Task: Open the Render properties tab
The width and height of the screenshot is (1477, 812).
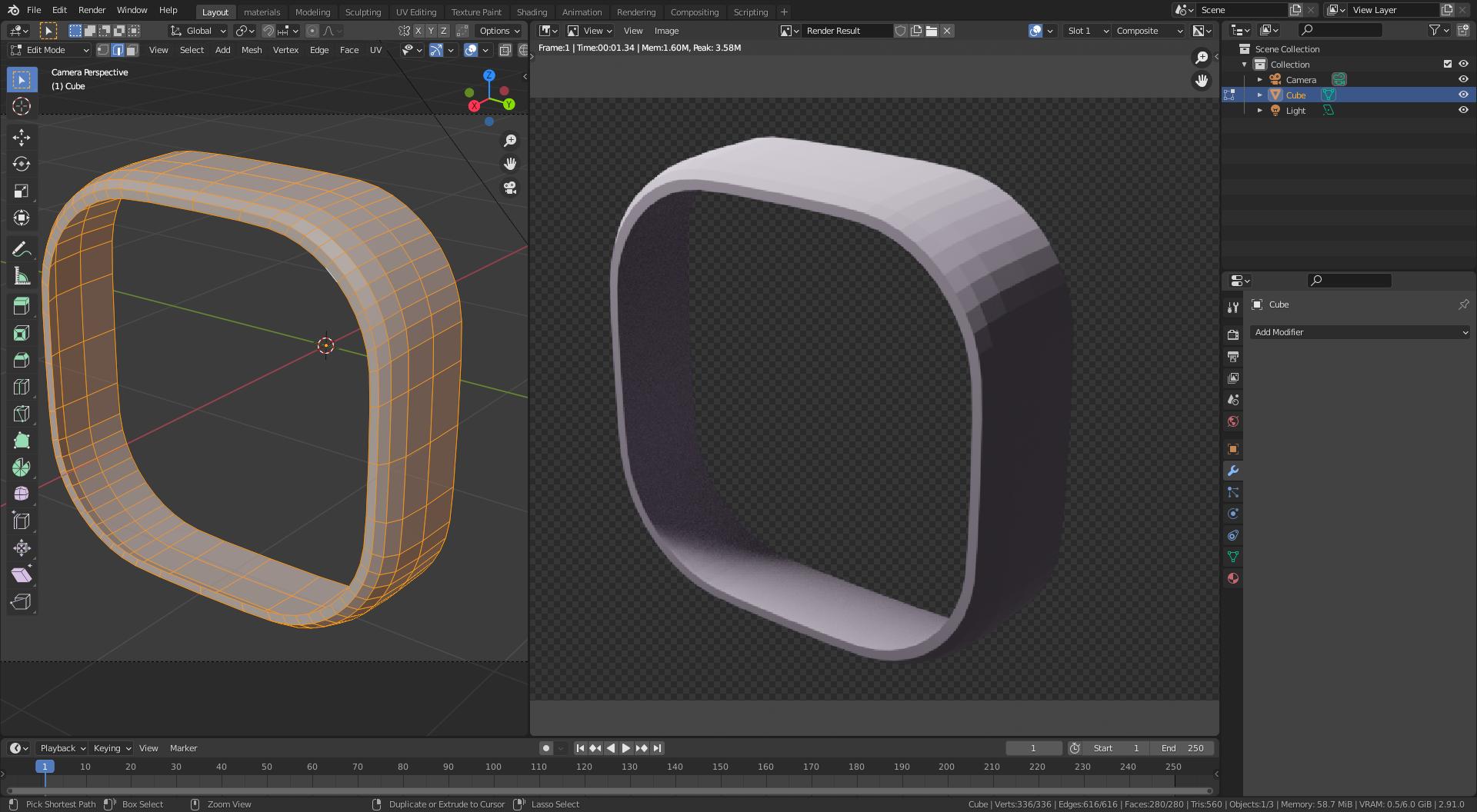Action: pos(1233,334)
